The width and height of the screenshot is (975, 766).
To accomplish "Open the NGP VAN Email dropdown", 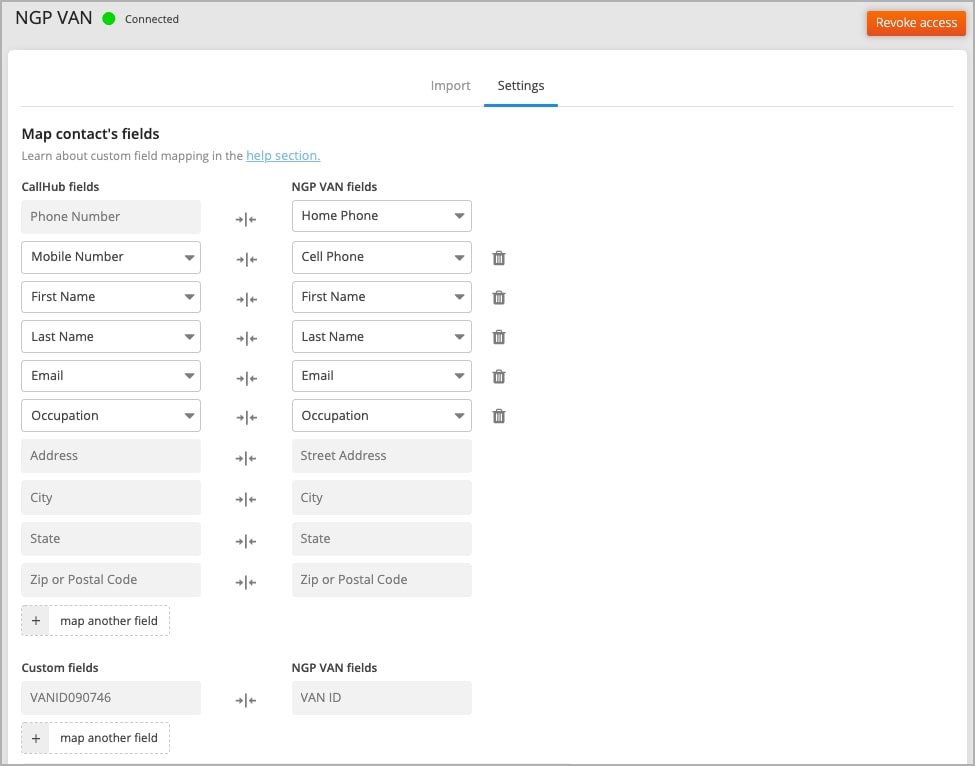I will point(382,376).
